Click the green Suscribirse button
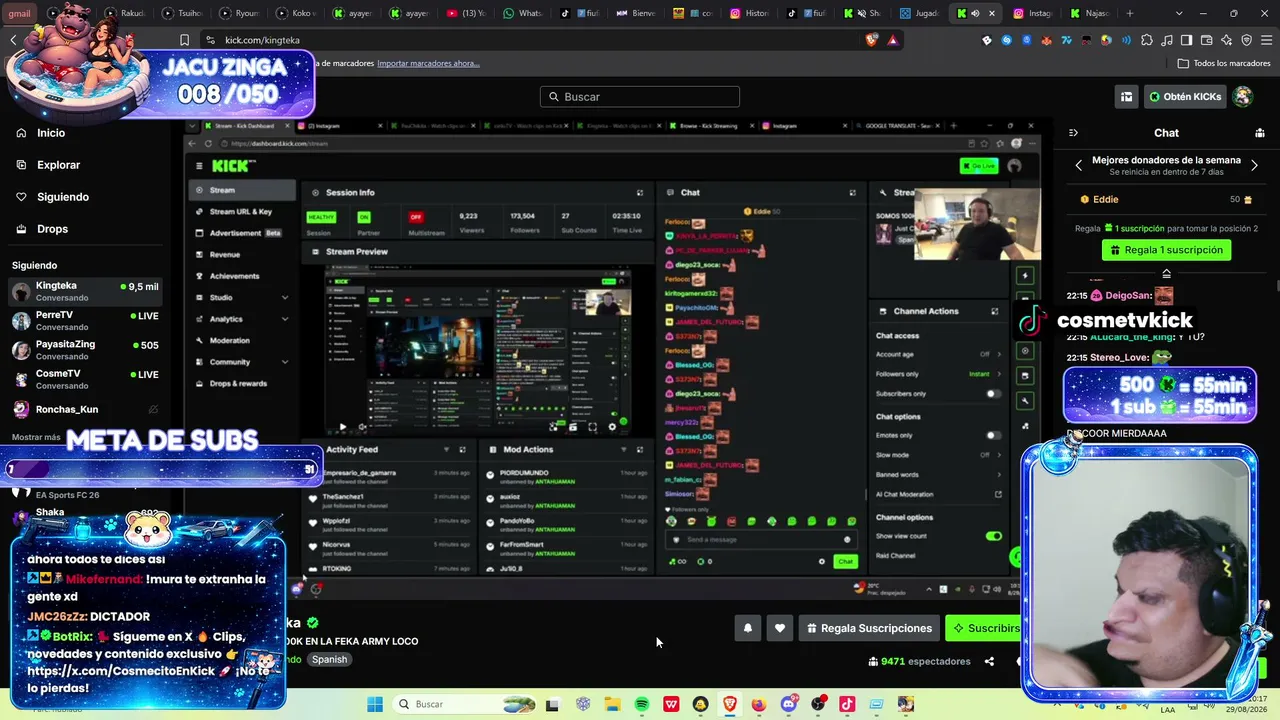 [x=984, y=628]
